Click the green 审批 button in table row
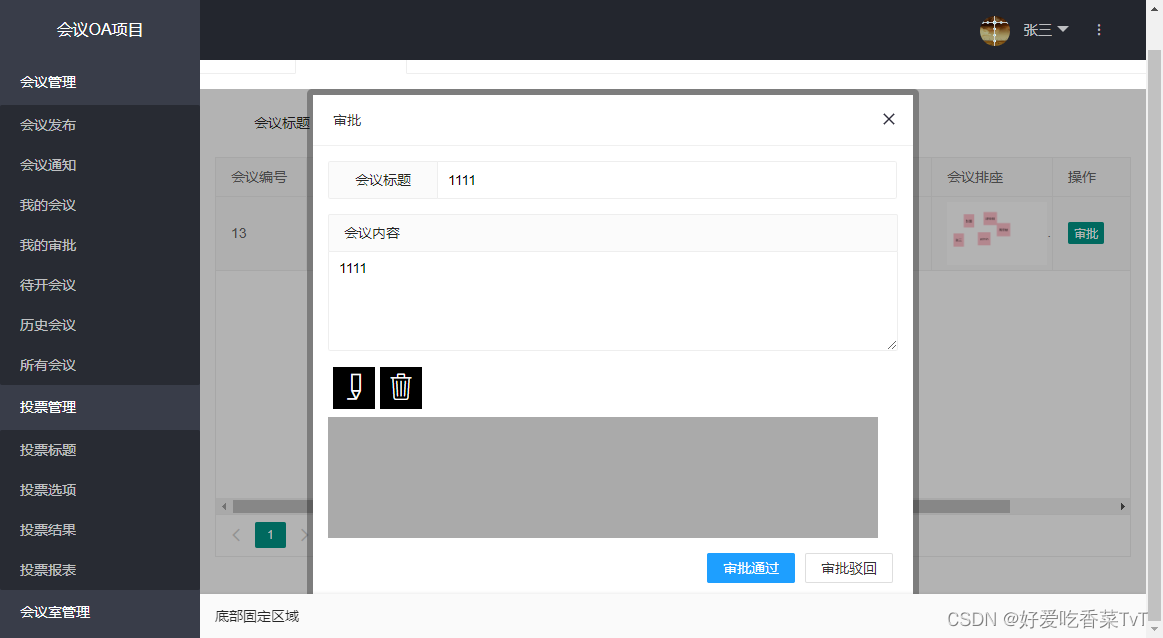 coord(1086,234)
